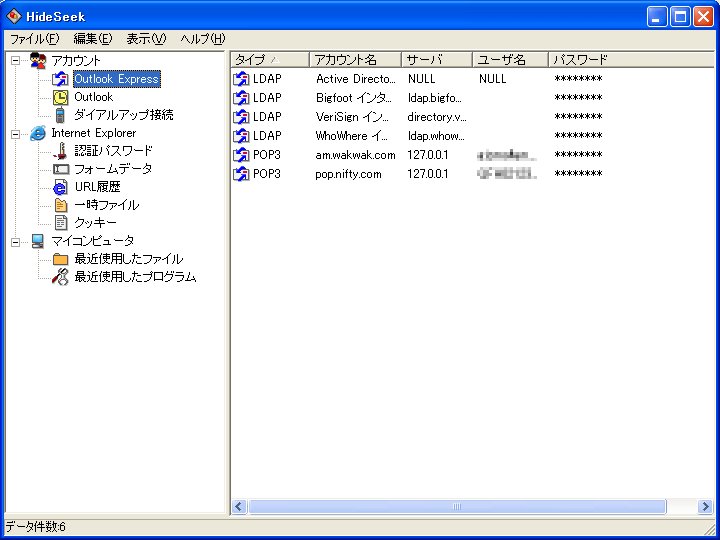Click the icon of the pop.nifty.com POP3 row
The width and height of the screenshot is (720, 540).
(x=241, y=174)
